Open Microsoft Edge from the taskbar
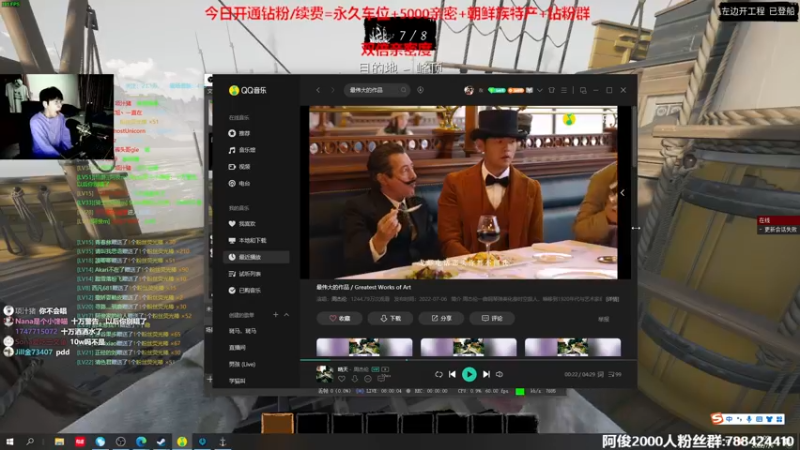800x450 pixels. [141, 442]
